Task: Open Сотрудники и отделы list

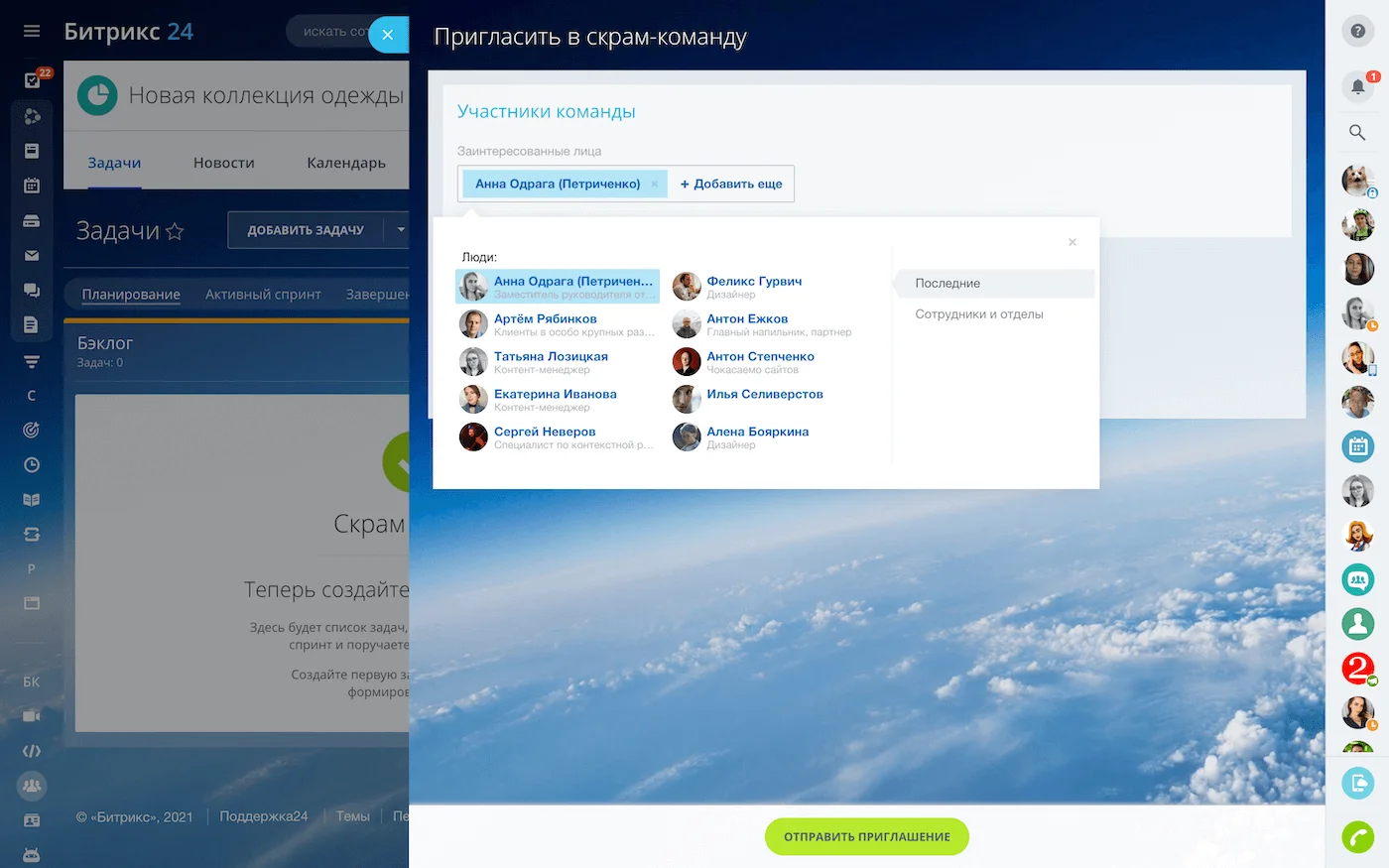Action: click(978, 314)
